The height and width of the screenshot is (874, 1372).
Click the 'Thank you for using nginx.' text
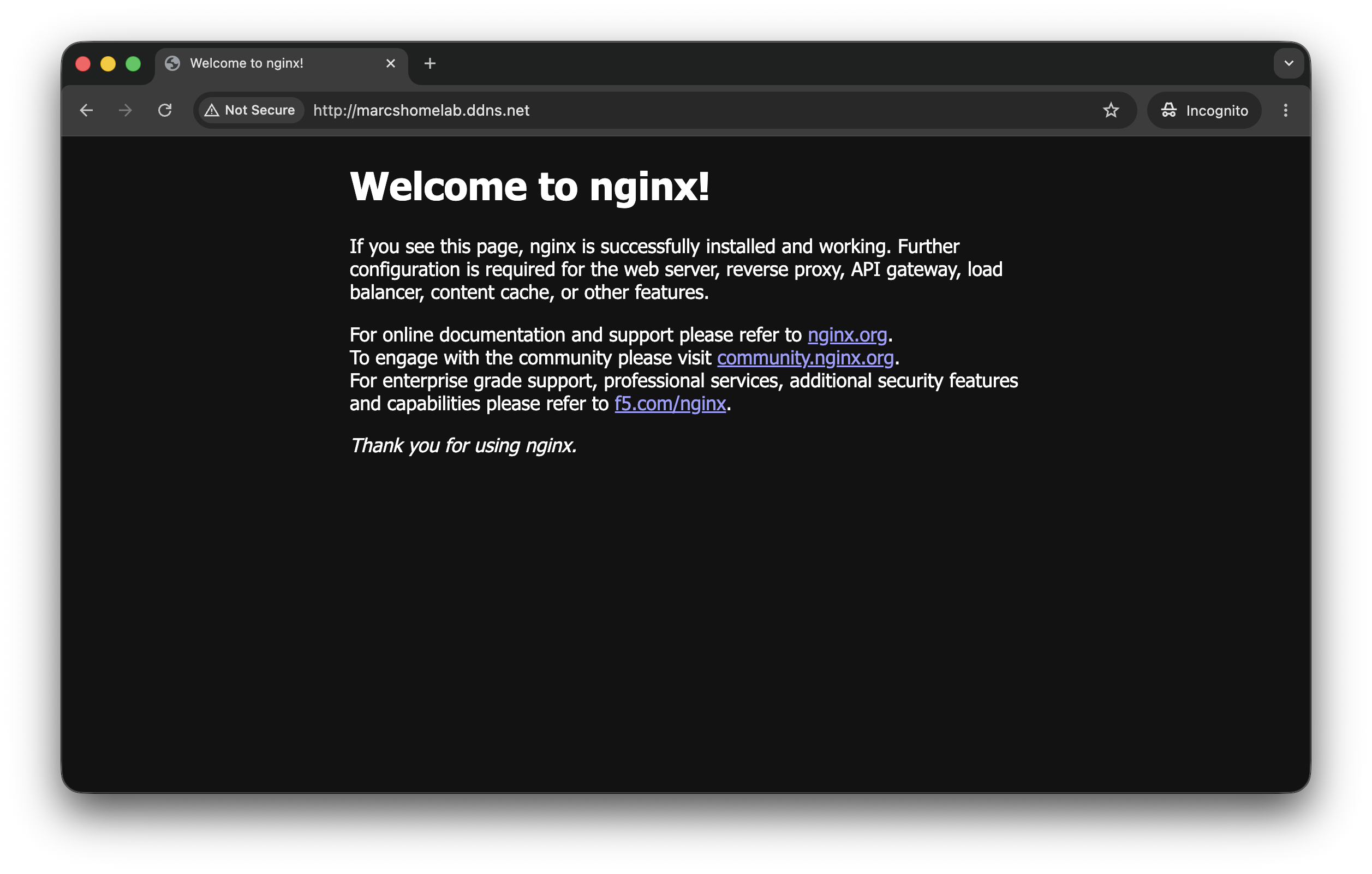[463, 446]
